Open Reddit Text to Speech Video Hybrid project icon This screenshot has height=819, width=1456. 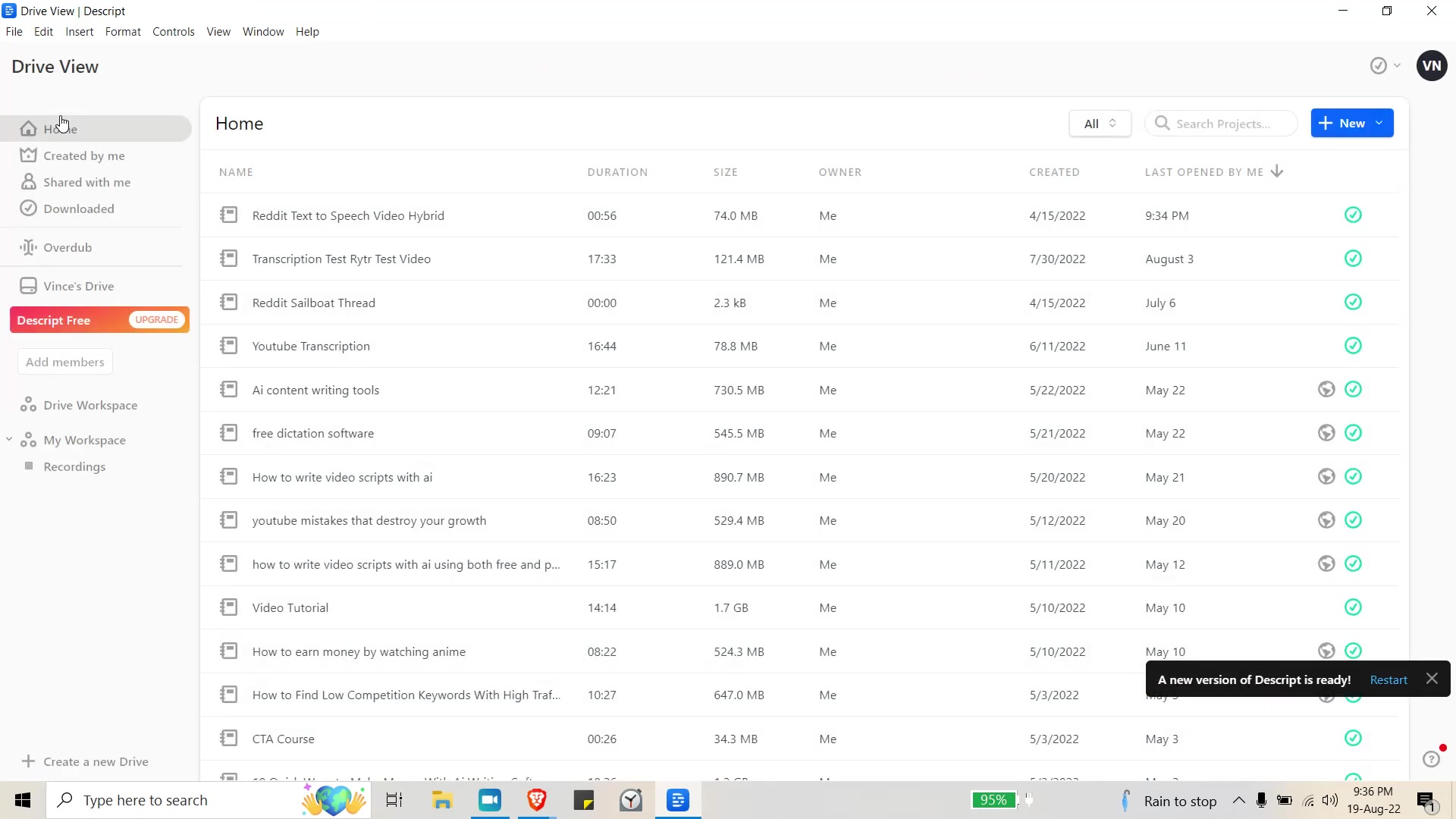228,215
